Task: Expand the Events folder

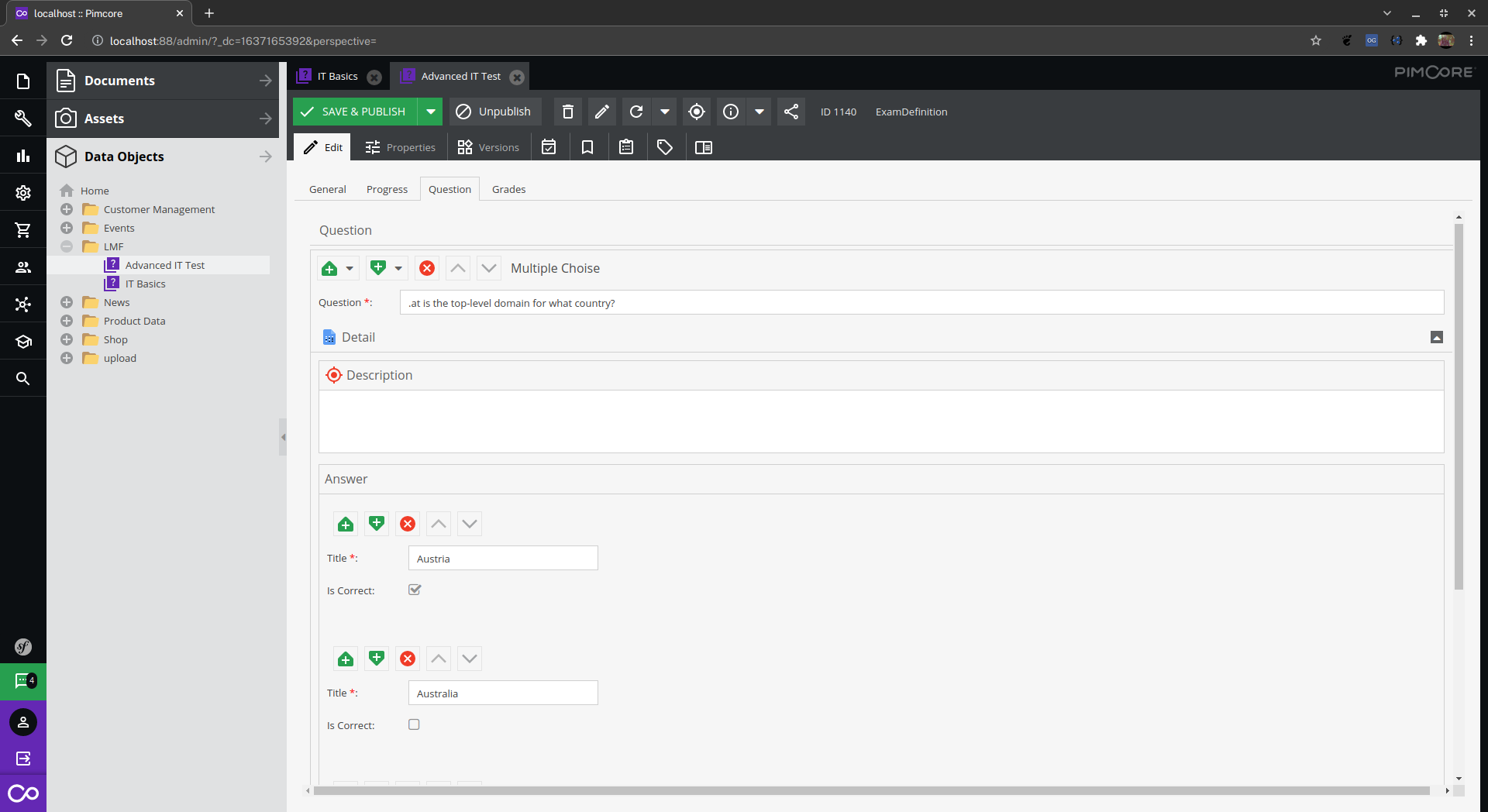Action: (x=67, y=228)
